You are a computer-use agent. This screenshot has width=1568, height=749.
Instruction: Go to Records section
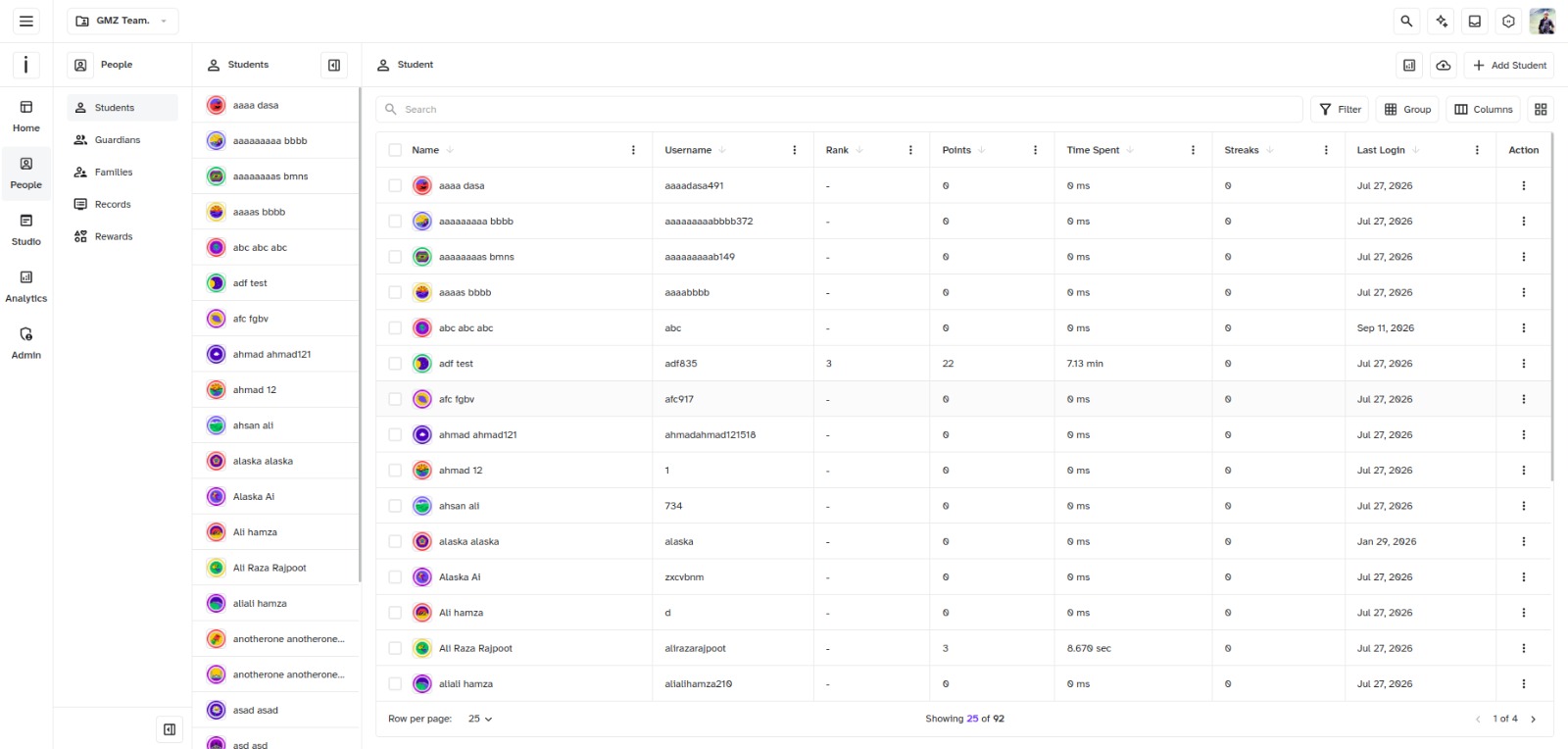(122, 205)
